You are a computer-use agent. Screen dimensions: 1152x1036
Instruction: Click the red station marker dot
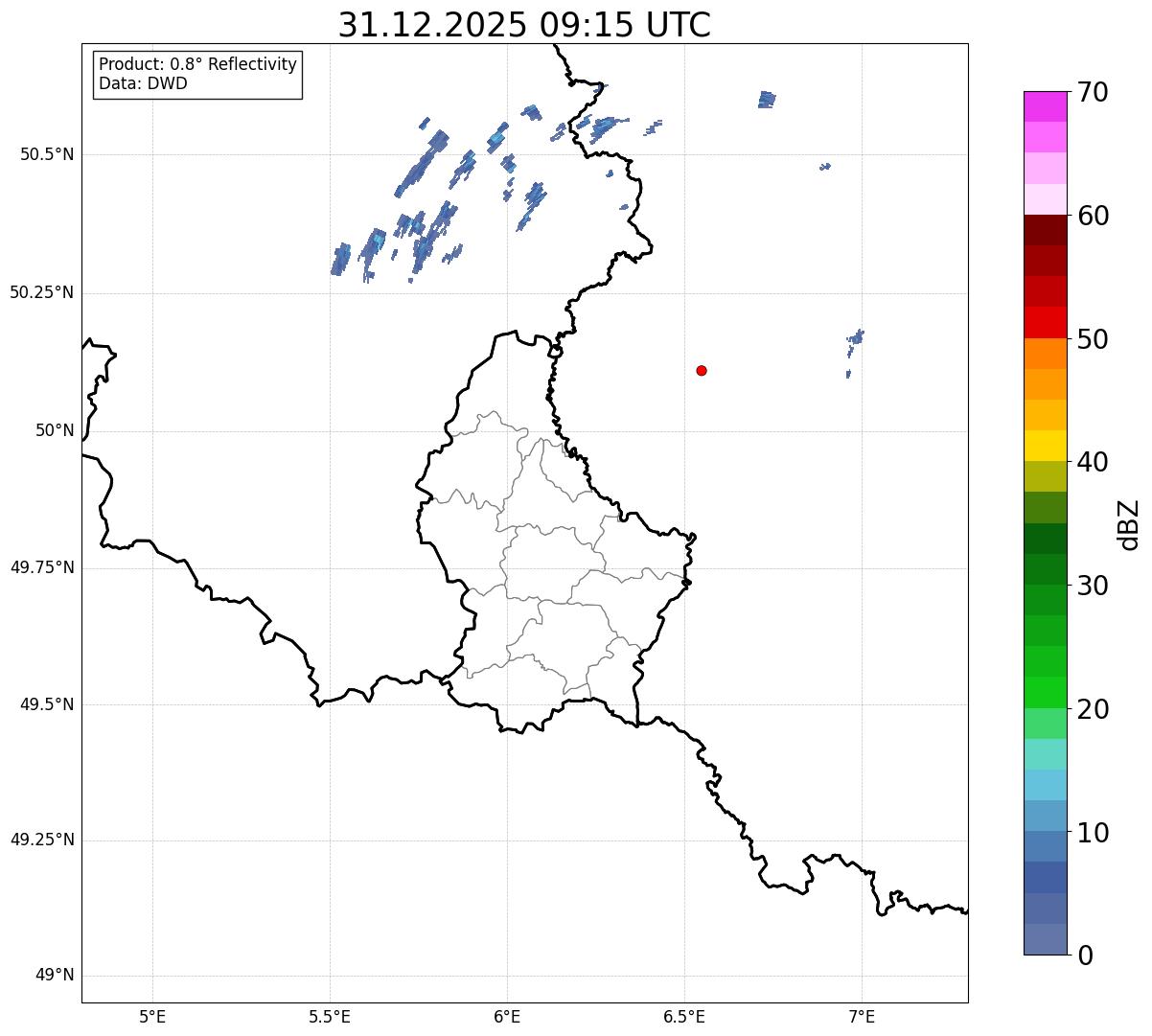coord(702,370)
